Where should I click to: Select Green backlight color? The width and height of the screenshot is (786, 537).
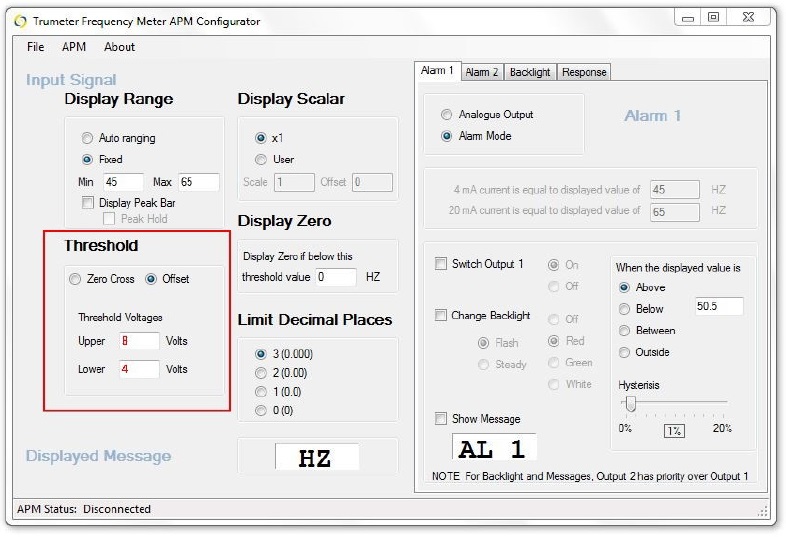pyautogui.click(x=553, y=363)
